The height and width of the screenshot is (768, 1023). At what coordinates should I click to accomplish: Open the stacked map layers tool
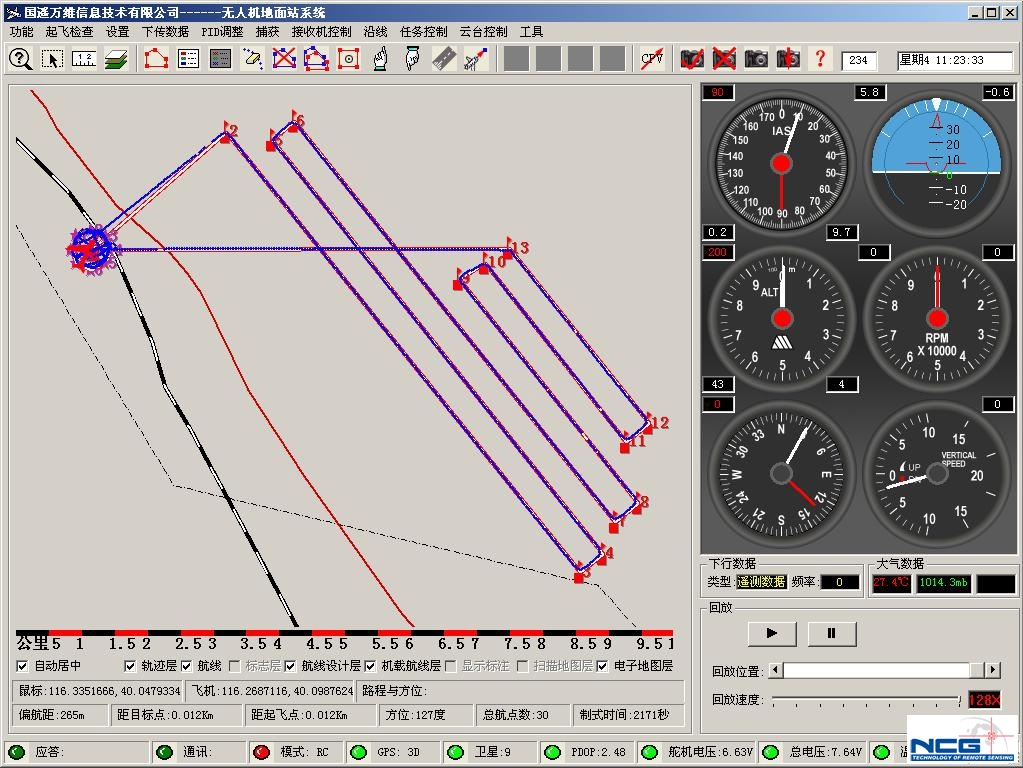(116, 59)
